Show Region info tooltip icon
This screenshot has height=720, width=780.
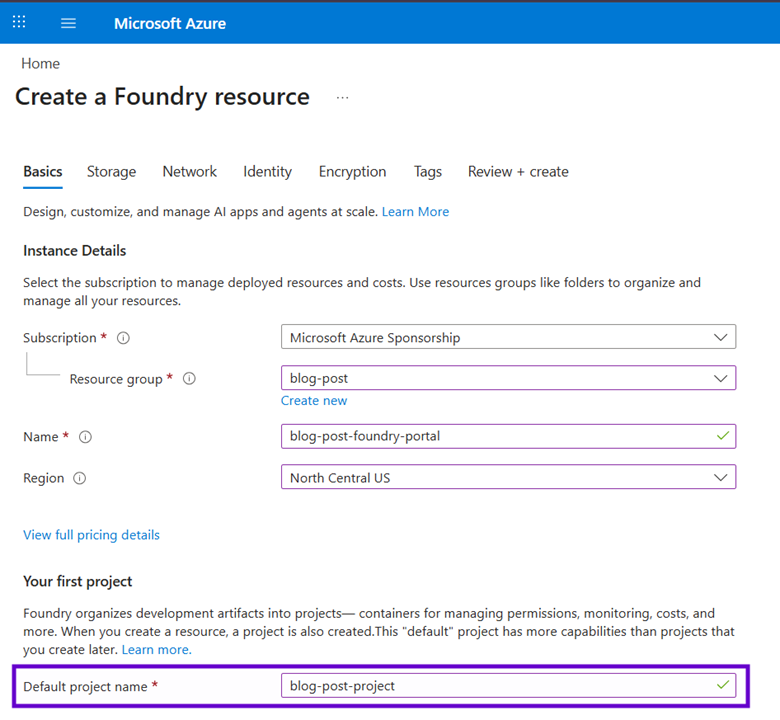coord(80,478)
